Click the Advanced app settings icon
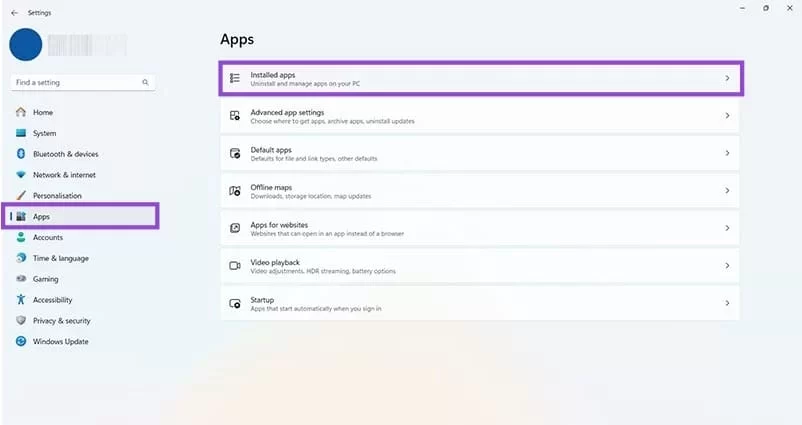The height and width of the screenshot is (425, 802). [235, 116]
